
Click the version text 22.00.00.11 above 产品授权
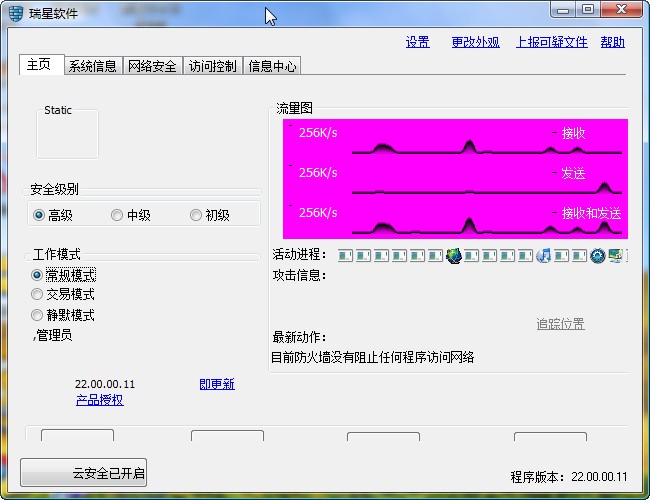pos(105,384)
